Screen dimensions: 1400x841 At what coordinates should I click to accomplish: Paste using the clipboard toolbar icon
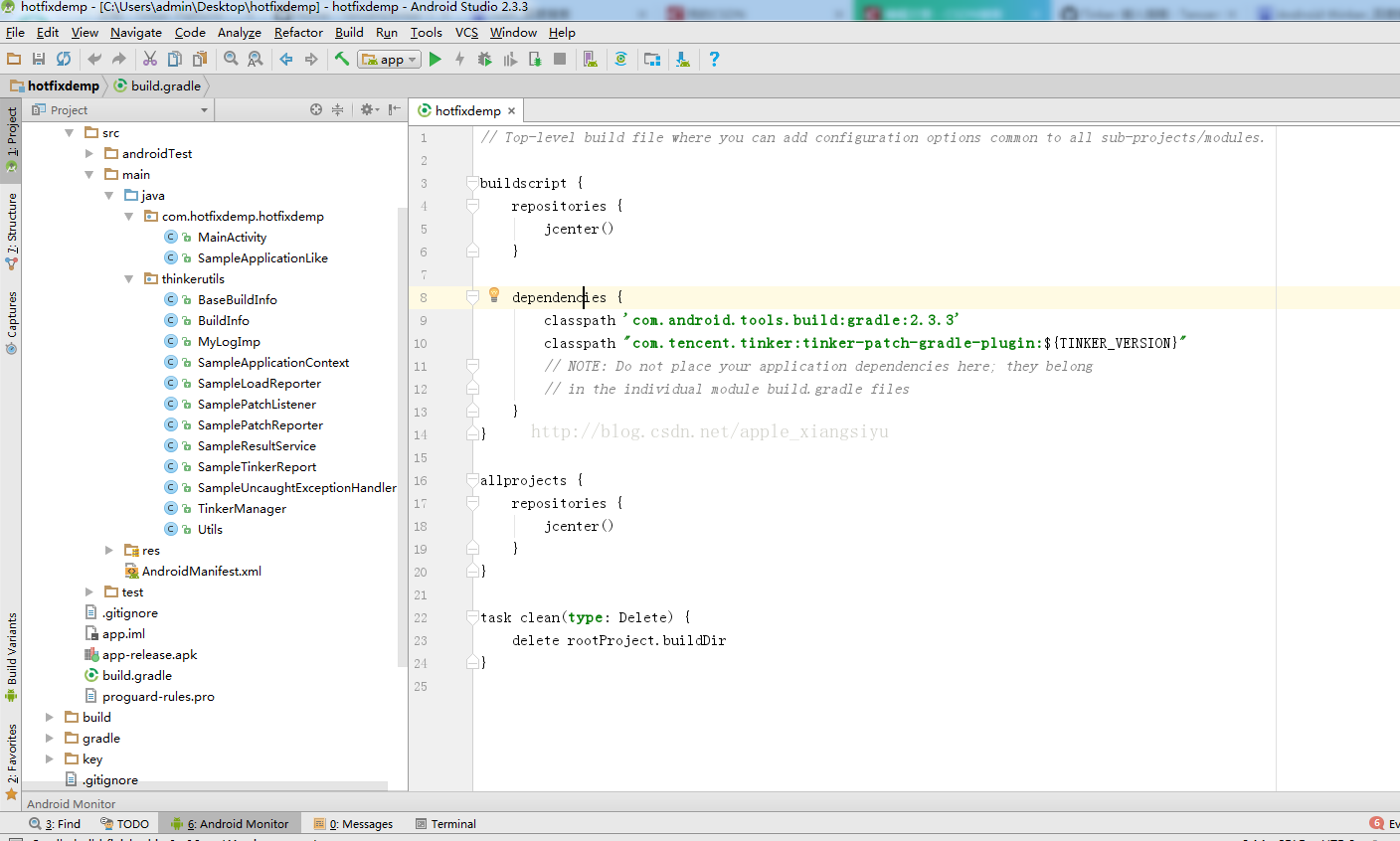200,60
